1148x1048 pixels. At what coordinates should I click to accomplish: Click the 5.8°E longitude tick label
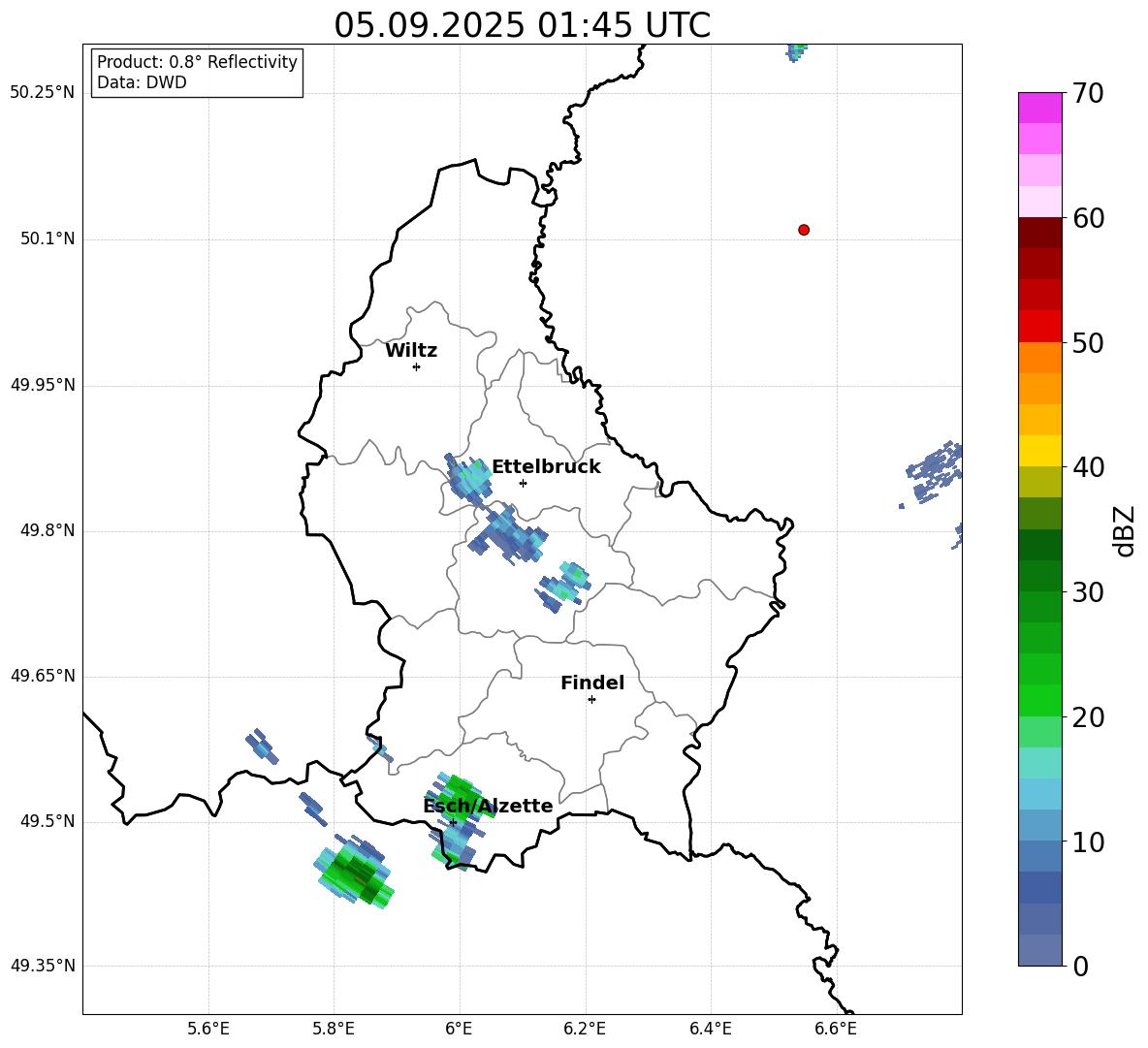[334, 1029]
